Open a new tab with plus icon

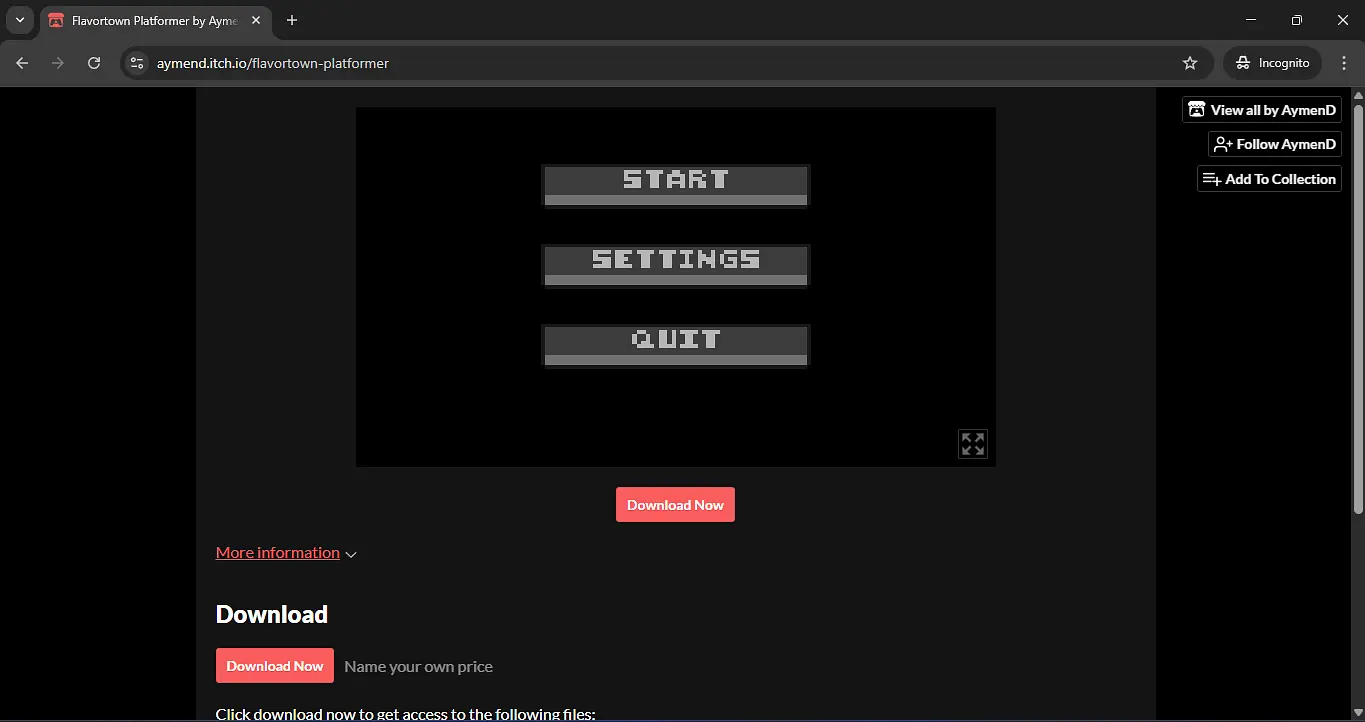pos(292,20)
